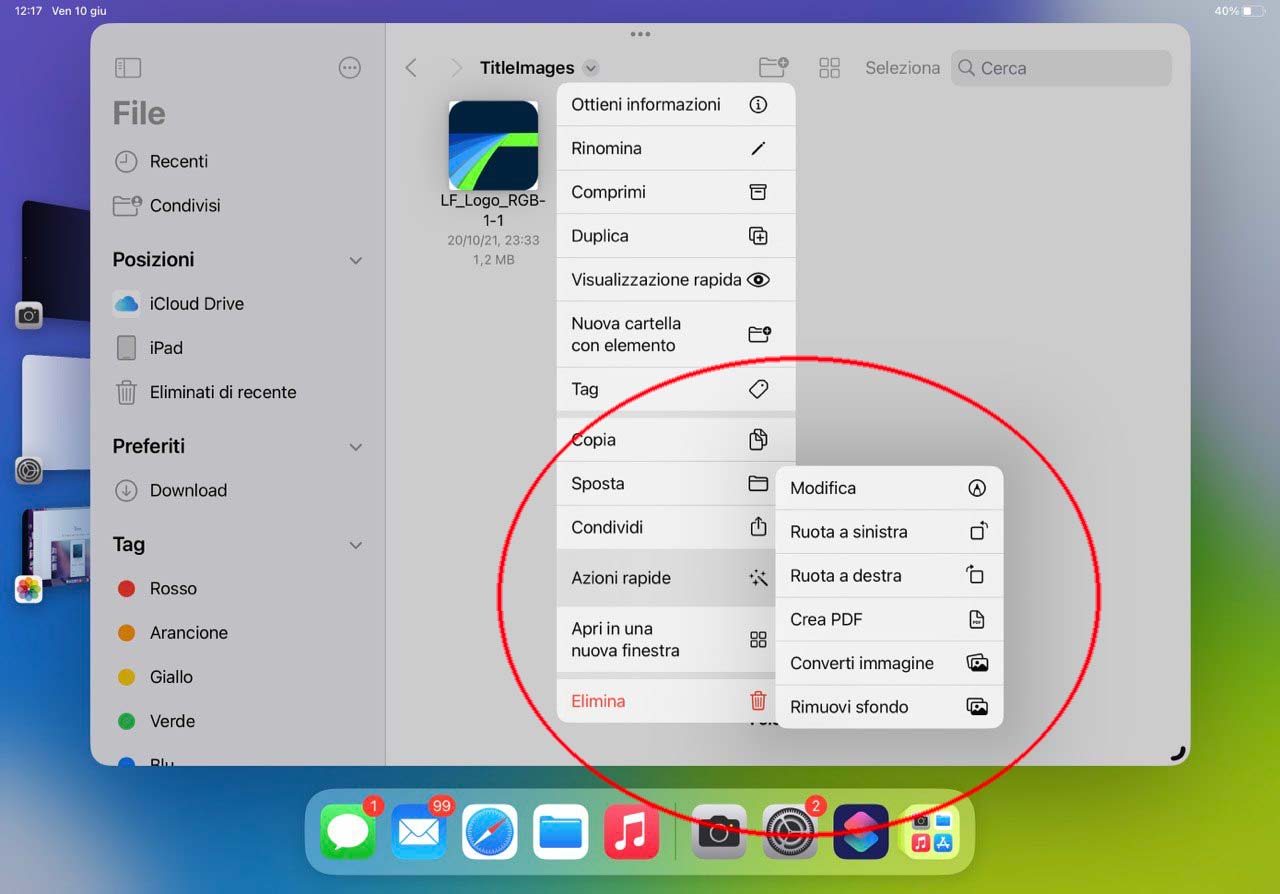Open the TitleImages folder dropdown

[591, 68]
